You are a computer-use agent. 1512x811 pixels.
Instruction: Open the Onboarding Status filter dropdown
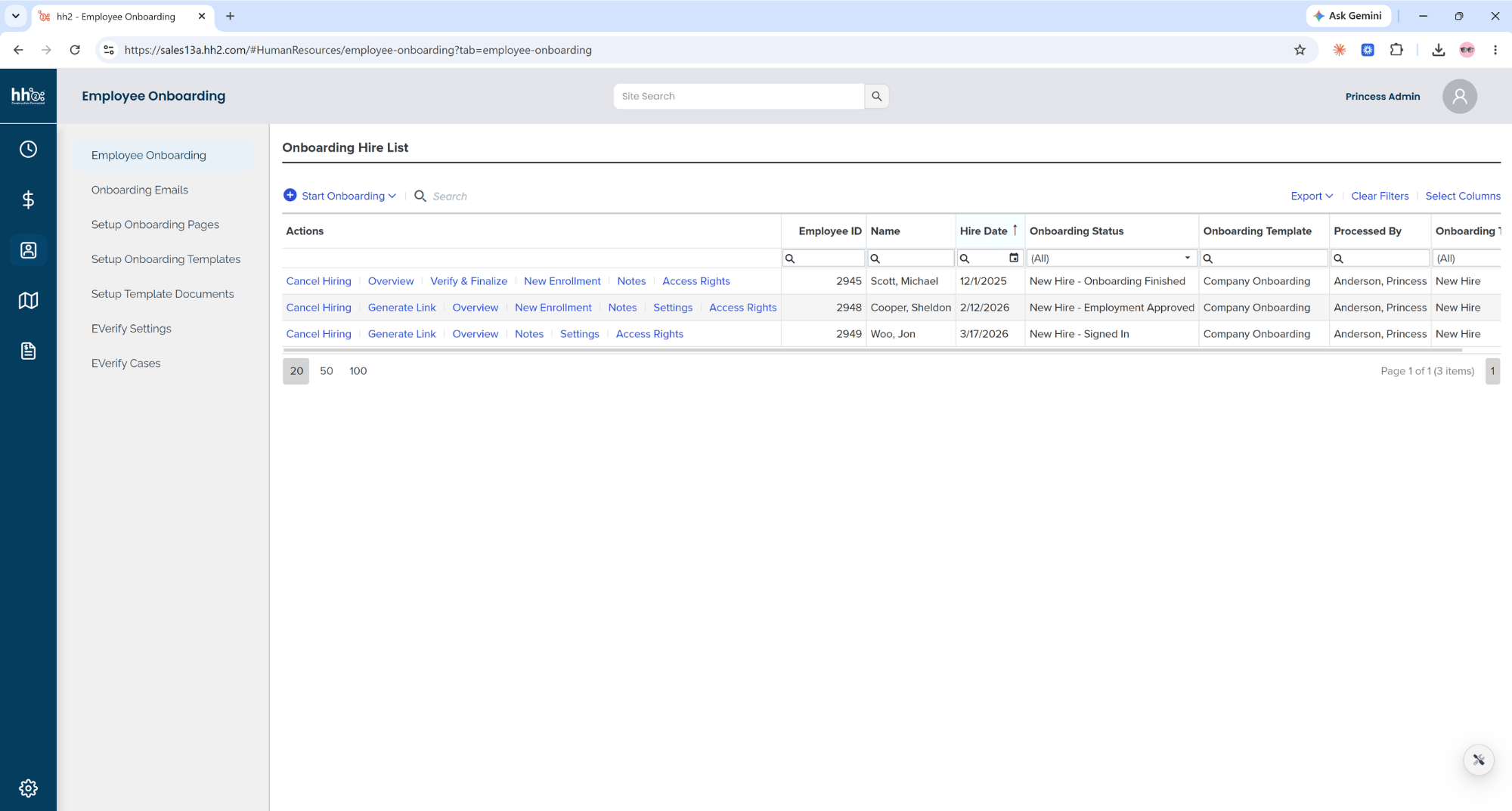pyautogui.click(x=1111, y=258)
